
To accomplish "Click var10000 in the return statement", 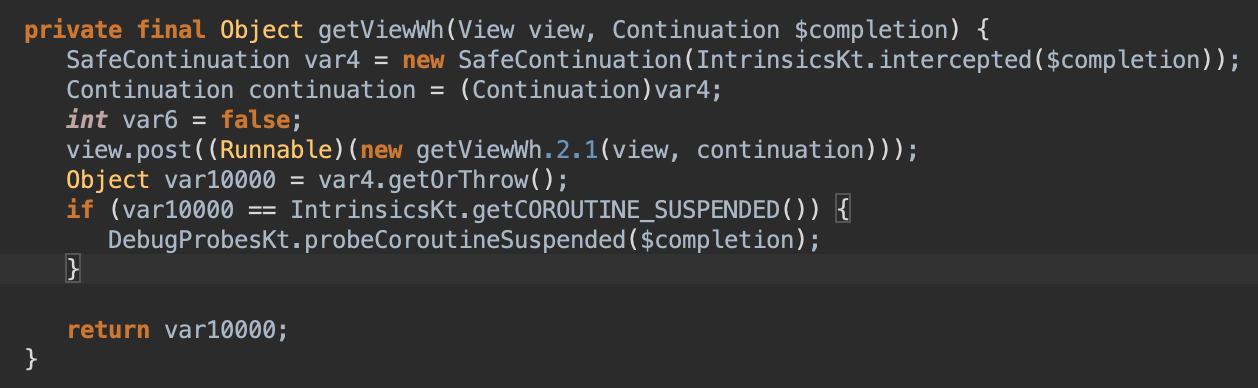I will coord(221,330).
